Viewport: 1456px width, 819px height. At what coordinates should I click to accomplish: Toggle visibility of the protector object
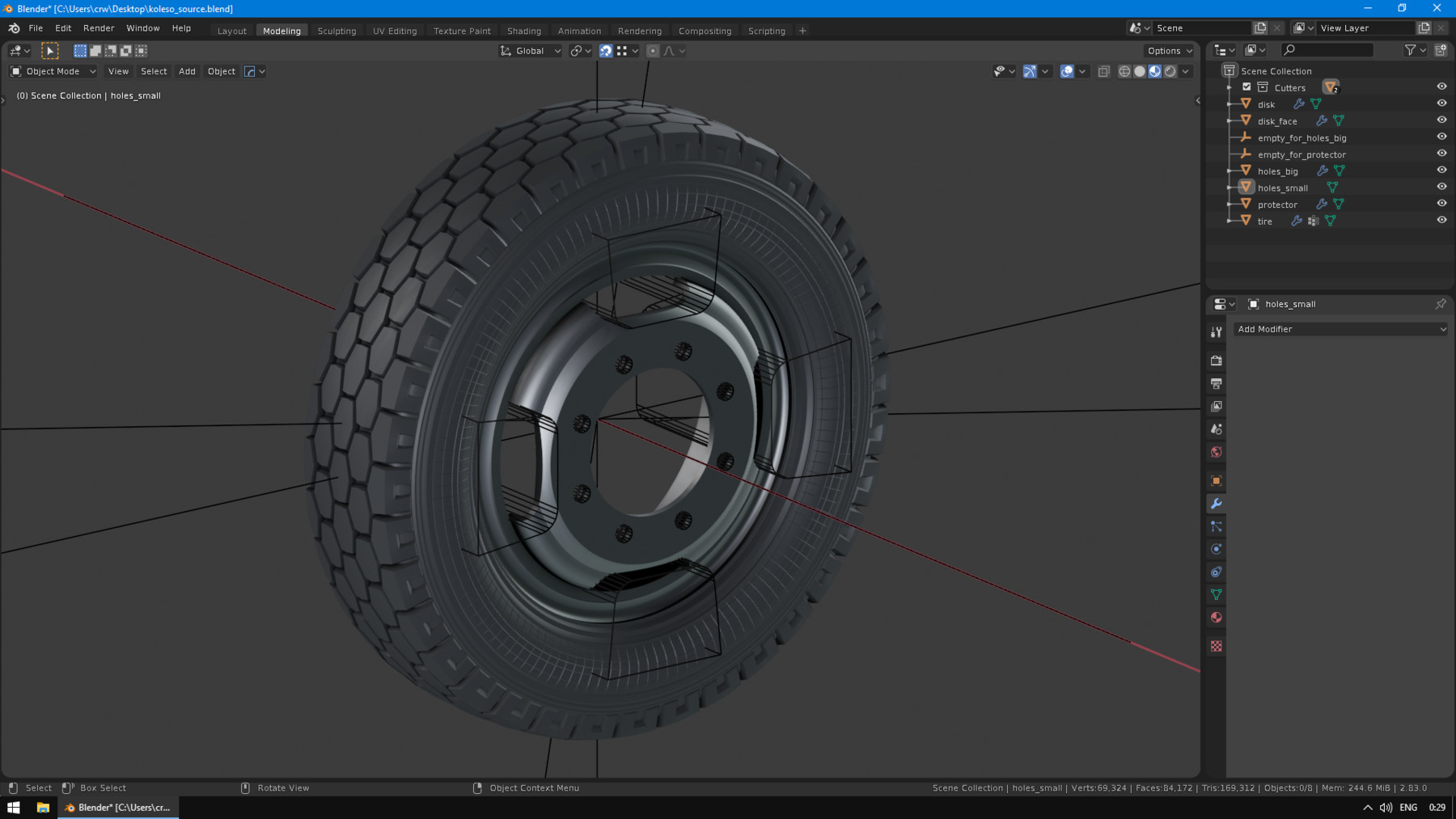(x=1441, y=204)
